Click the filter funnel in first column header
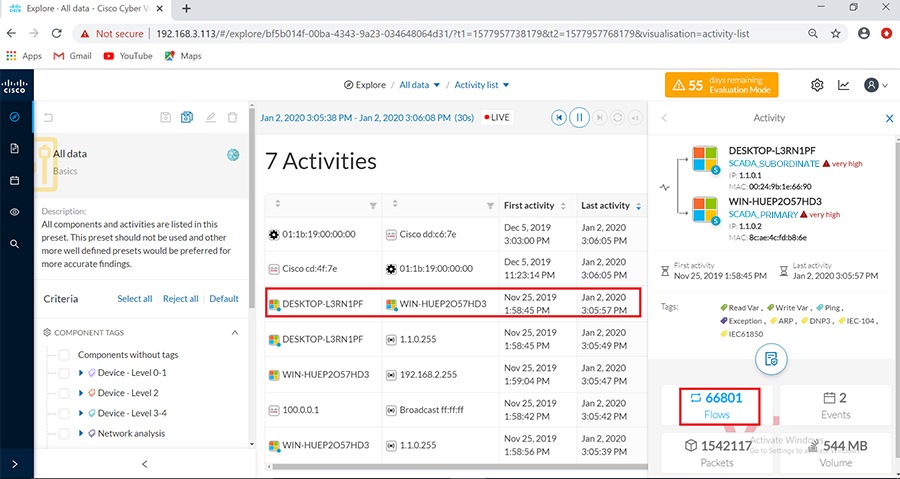Viewport: 900px width, 479px height. click(373, 205)
